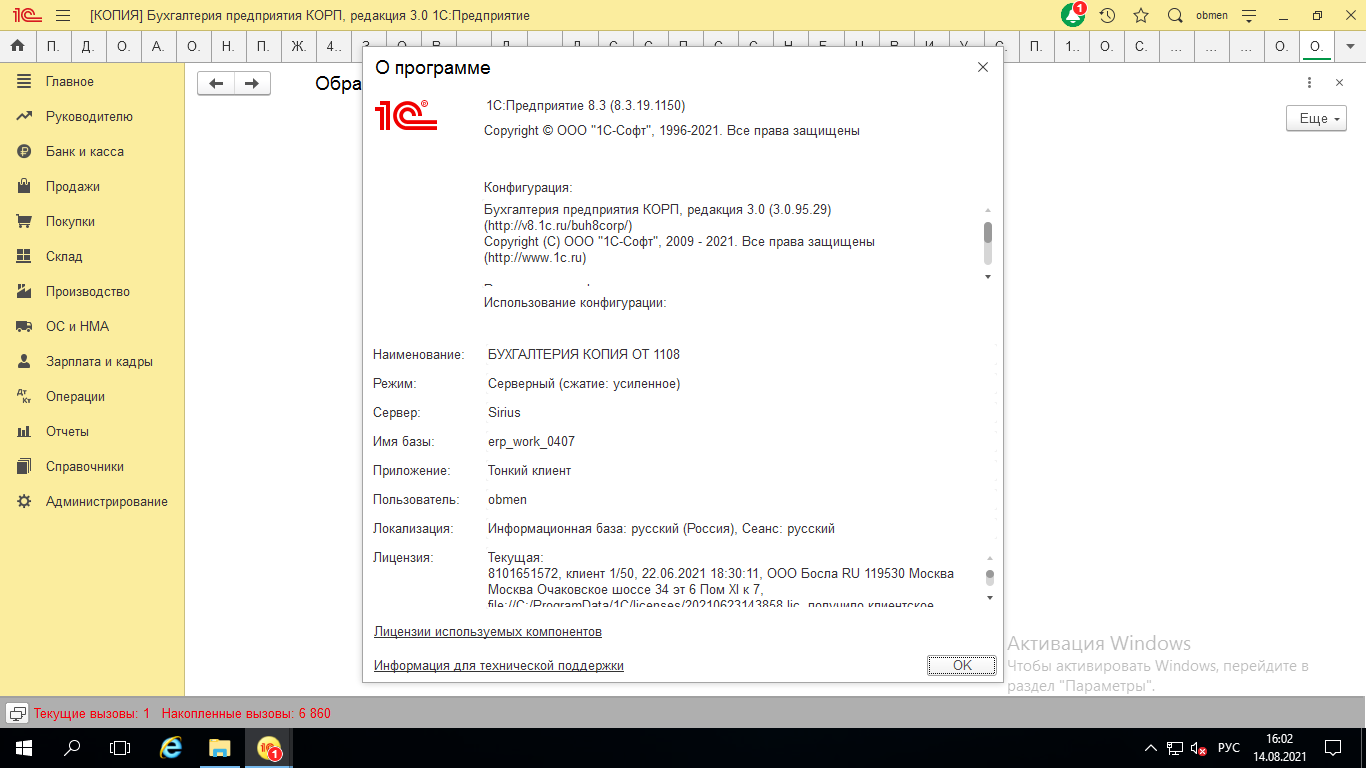The width and height of the screenshot is (1366, 768).
Task: Click OK in the О программе dialog
Action: [x=962, y=665]
